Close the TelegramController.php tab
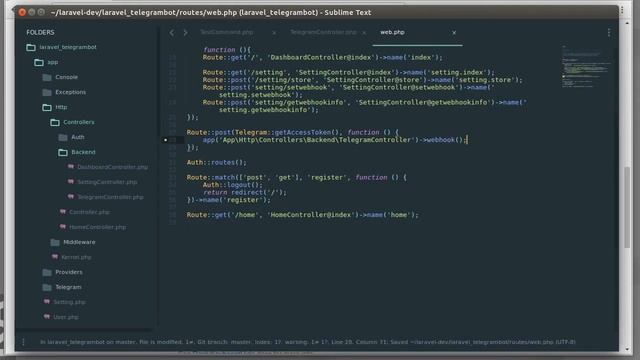640x360 pixels. (x=364, y=33)
